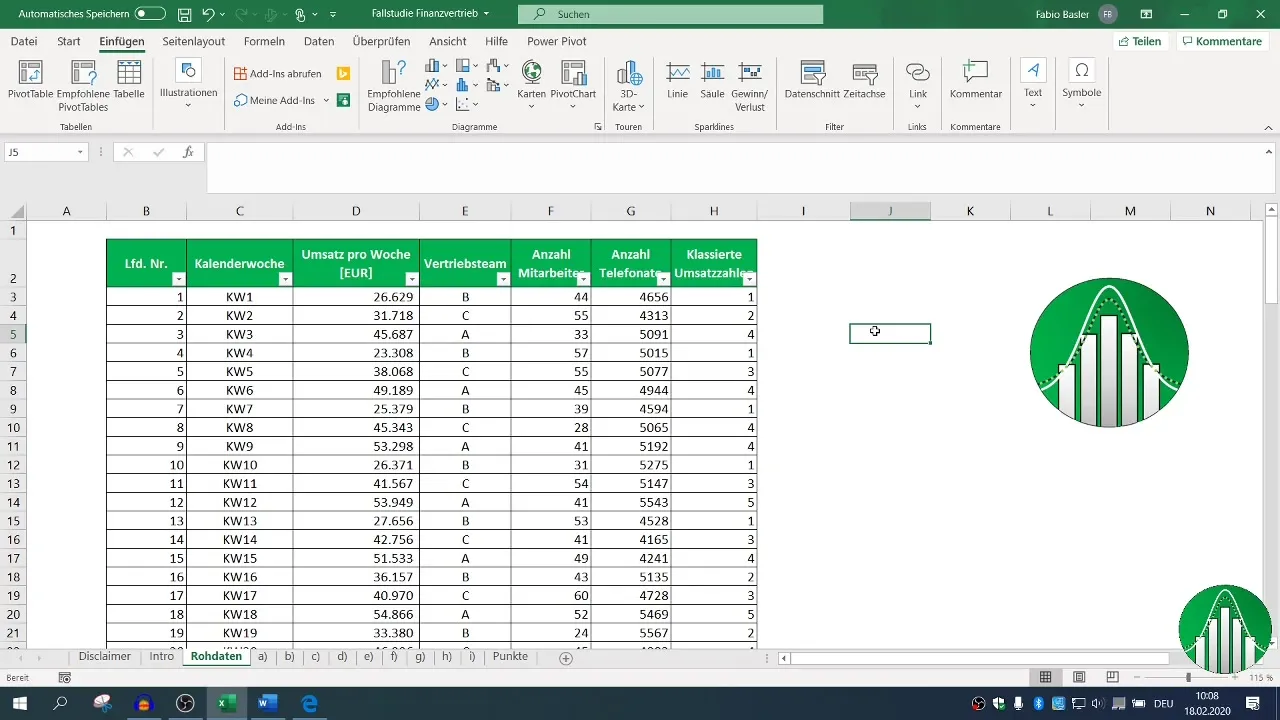Insert a Kommentar
This screenshot has height=720, width=1280.
[x=976, y=80]
